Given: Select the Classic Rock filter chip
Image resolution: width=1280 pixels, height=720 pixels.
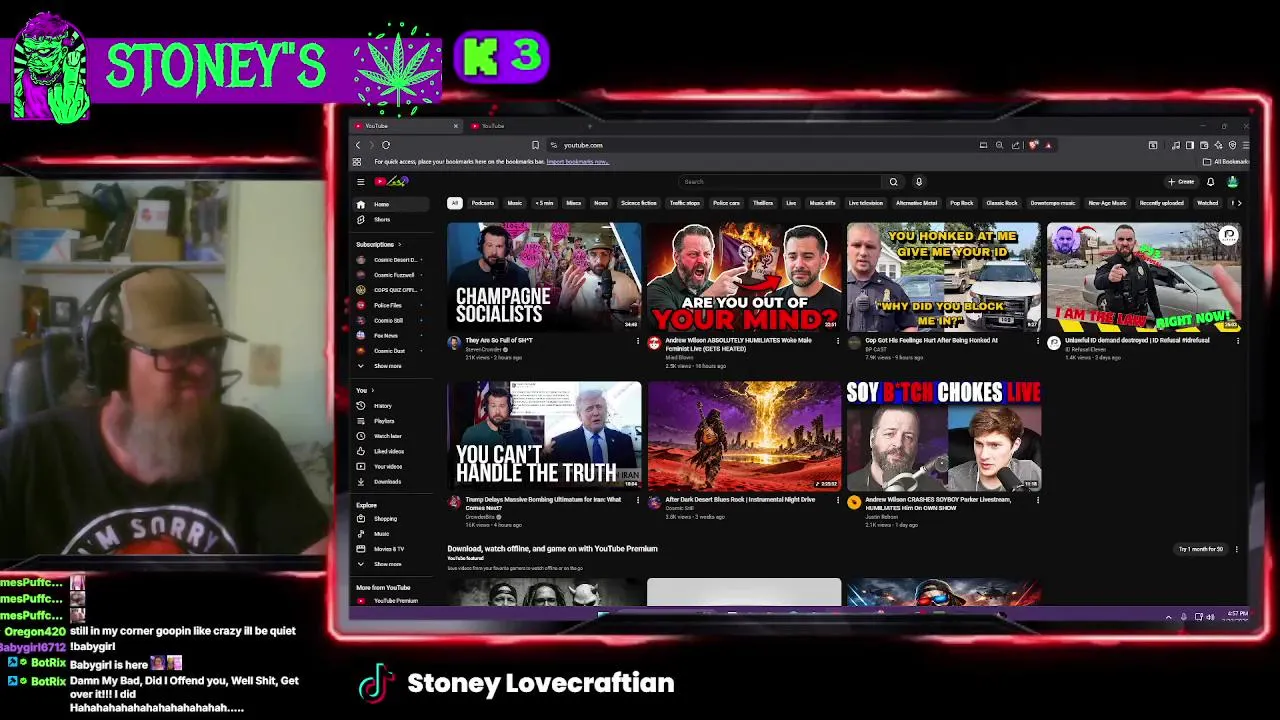Looking at the screenshot, I should (x=1002, y=203).
